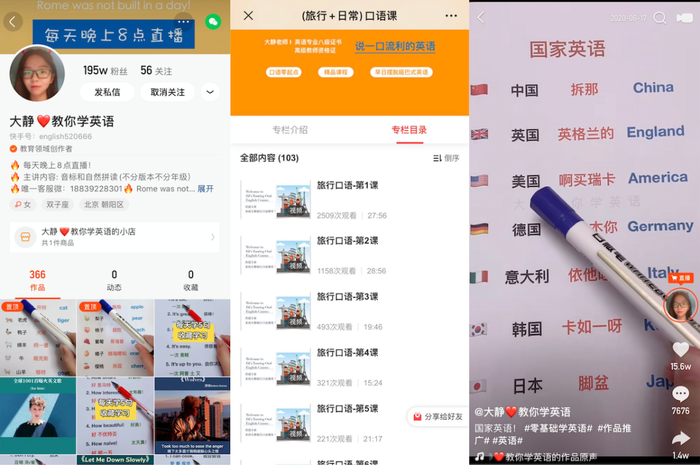
Task: Click the 取消关注 button
Action: coord(167,92)
